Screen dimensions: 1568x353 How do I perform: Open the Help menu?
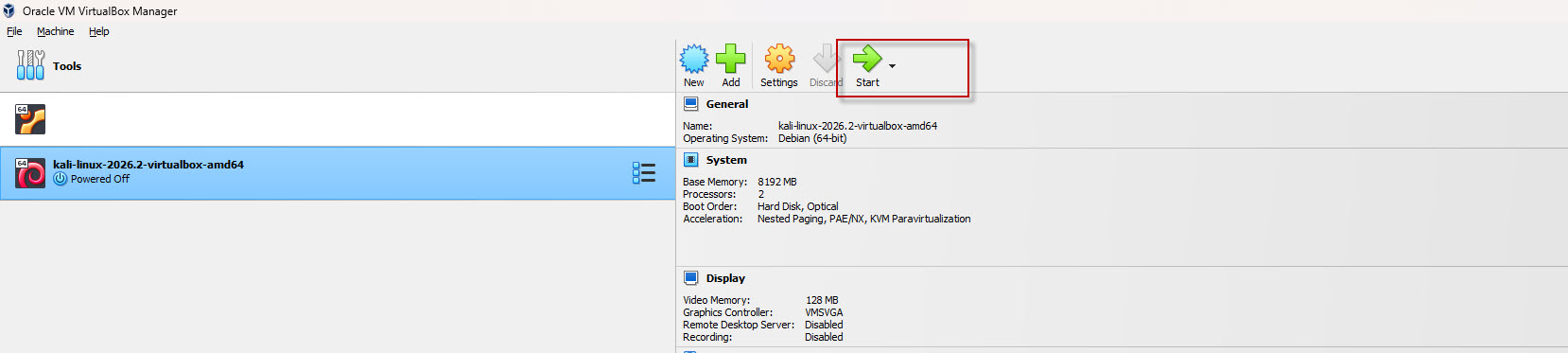[x=99, y=31]
